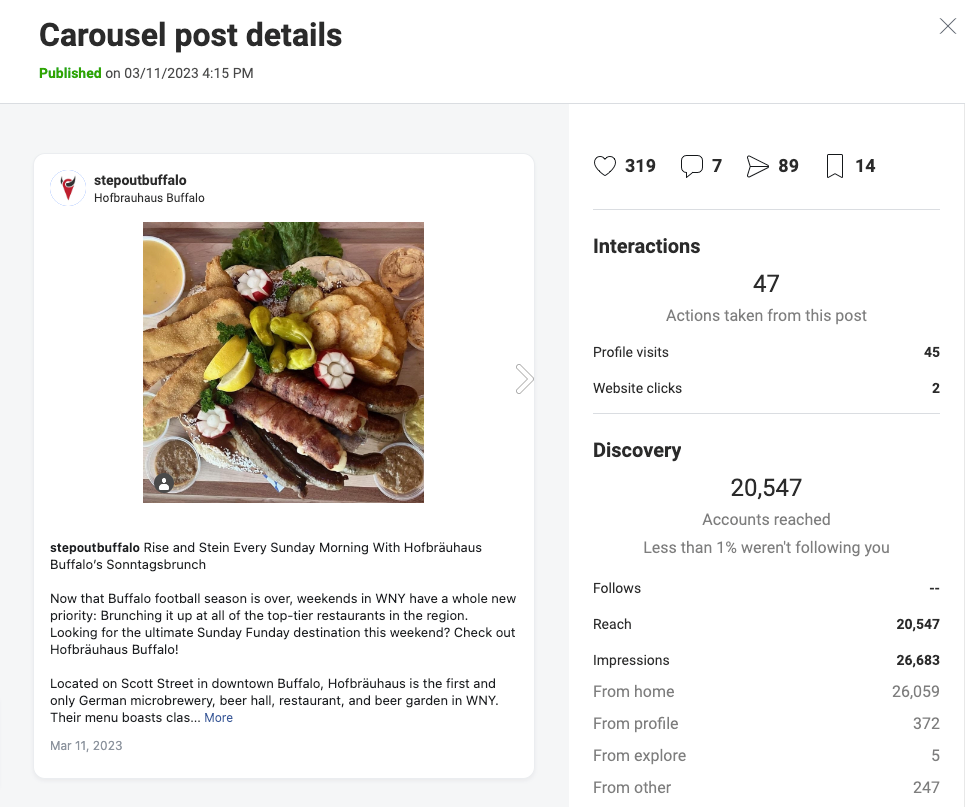Image resolution: width=965 pixels, height=807 pixels.
Task: Click the Profile visits row
Action: tap(766, 352)
